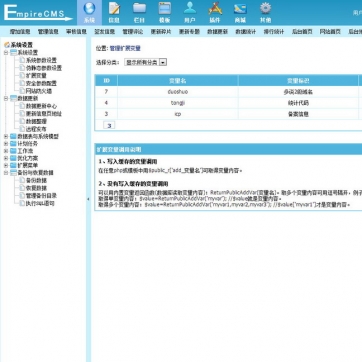Click the 统计代码 cell
The image size is (362, 362).
(298, 103)
